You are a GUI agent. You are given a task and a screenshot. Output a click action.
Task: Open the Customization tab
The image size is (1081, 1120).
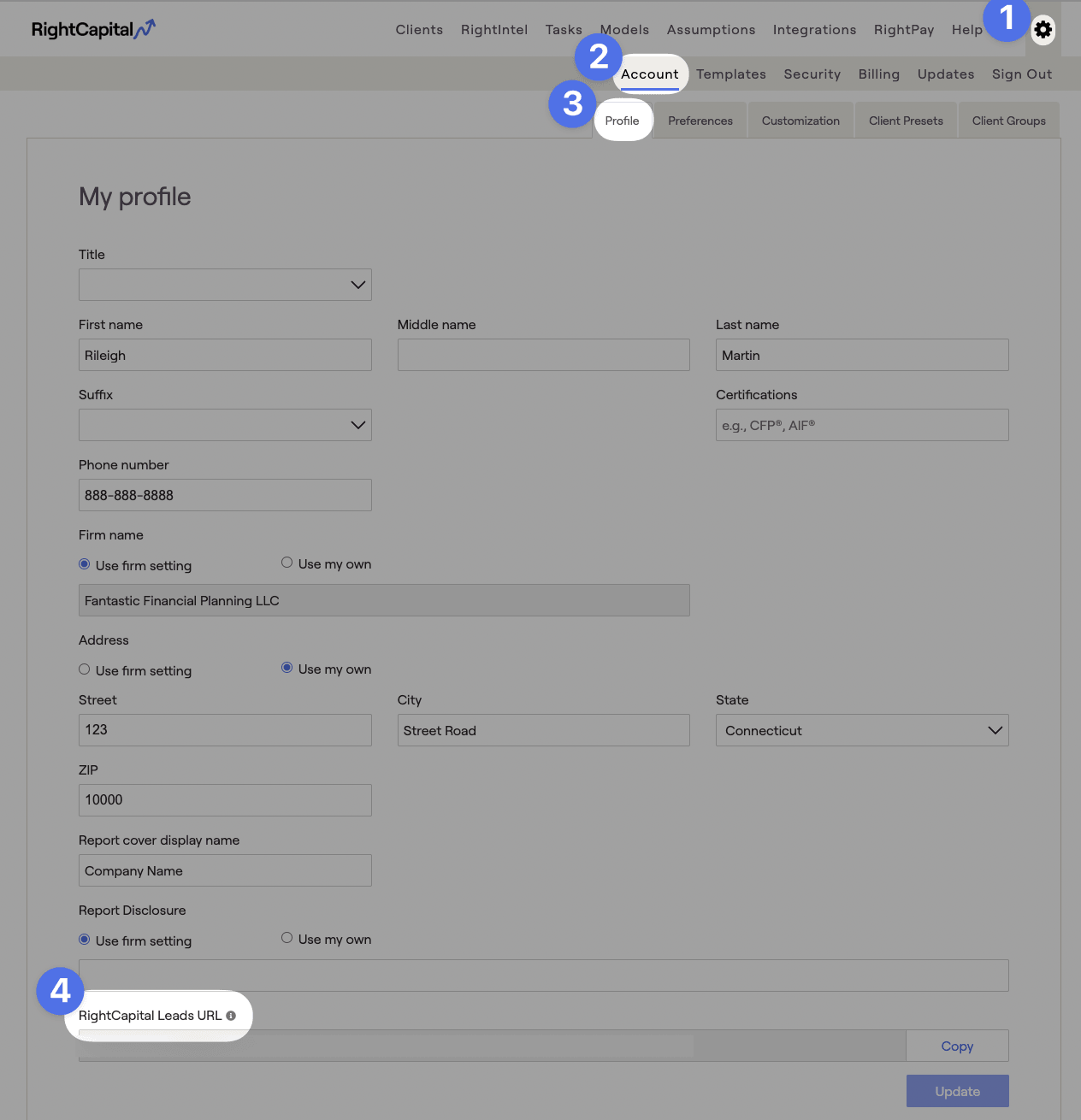[800, 121]
